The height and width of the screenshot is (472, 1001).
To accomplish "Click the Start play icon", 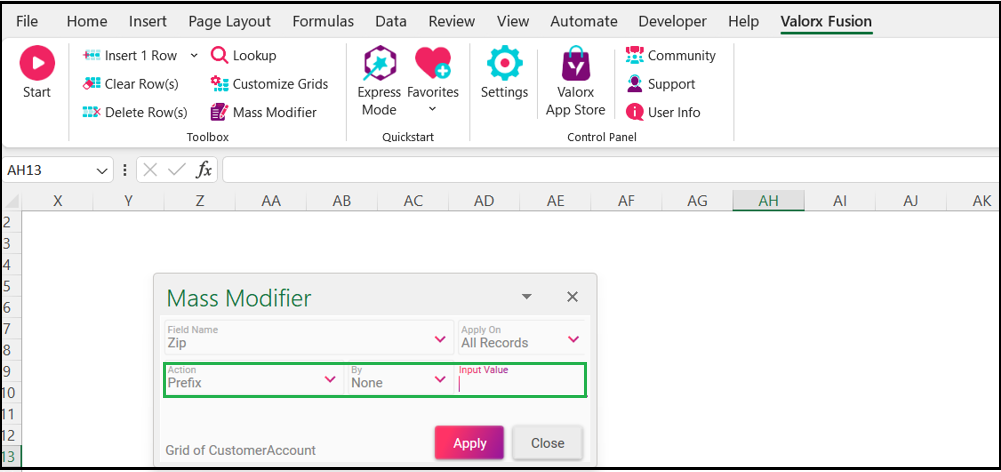I will tap(36, 63).
